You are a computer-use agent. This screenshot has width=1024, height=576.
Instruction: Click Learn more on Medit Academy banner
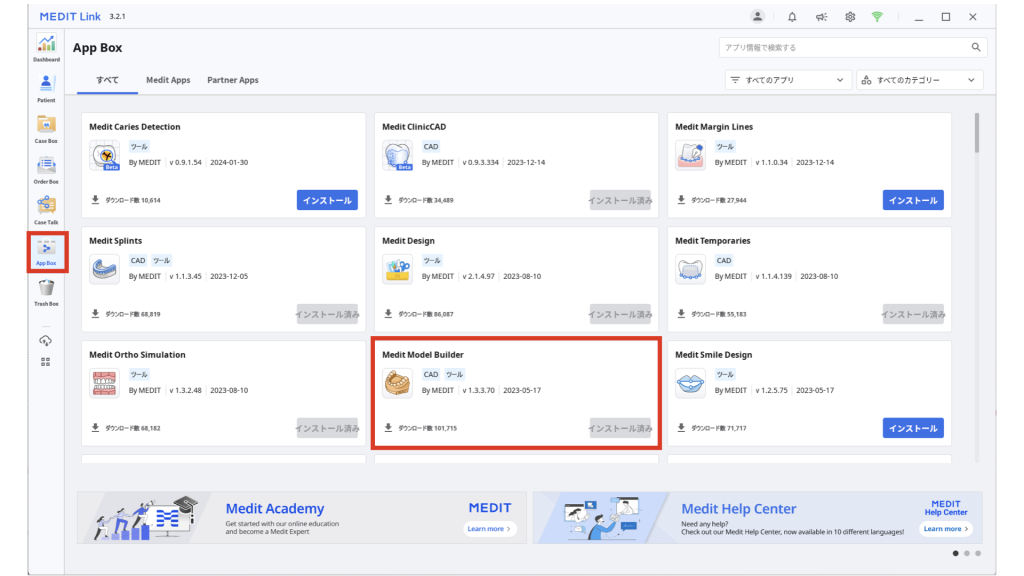pos(489,528)
